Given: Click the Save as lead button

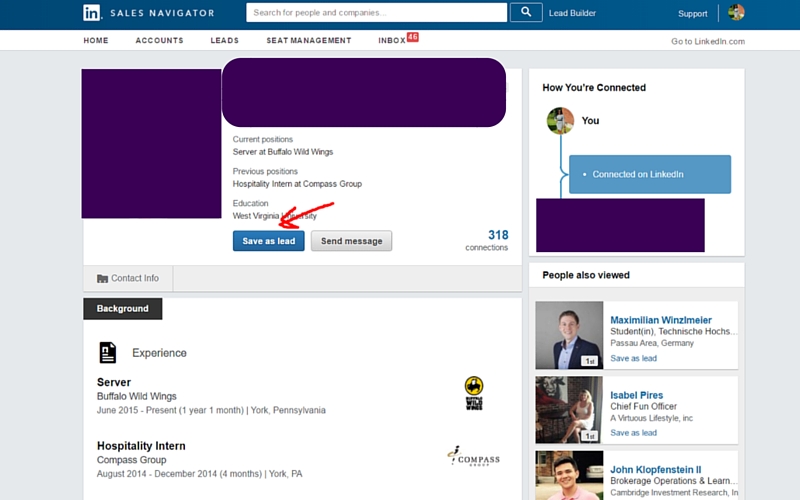Looking at the screenshot, I should click(x=268, y=241).
